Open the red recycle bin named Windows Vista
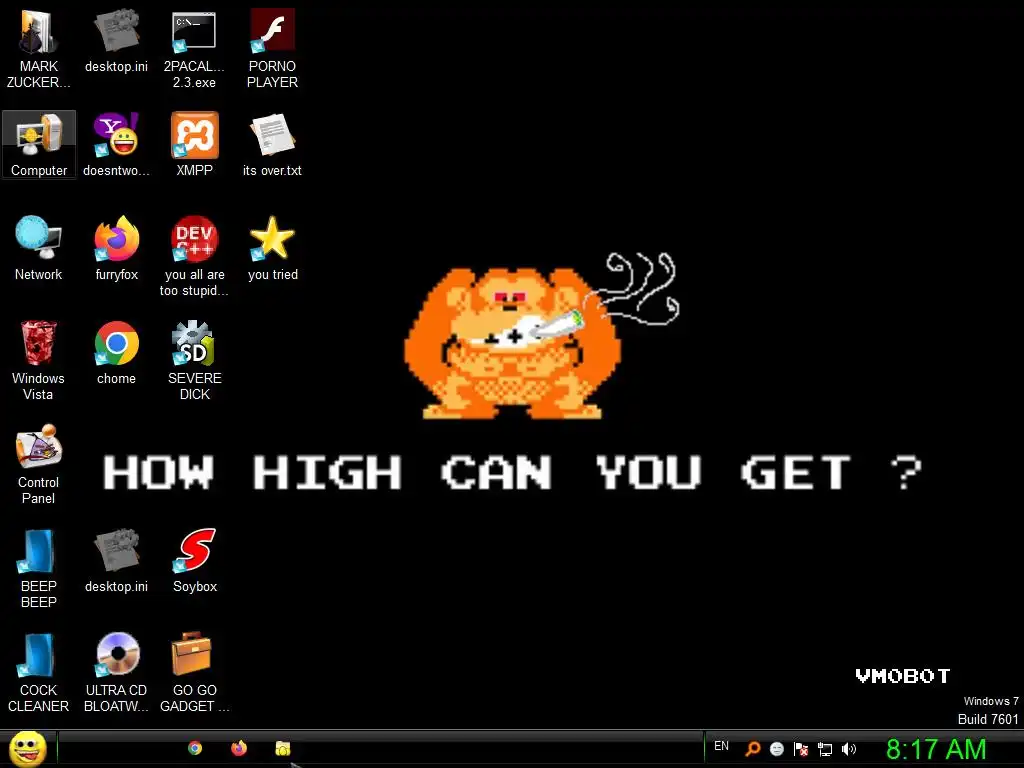Screen dimensions: 1024x768 click(x=39, y=360)
